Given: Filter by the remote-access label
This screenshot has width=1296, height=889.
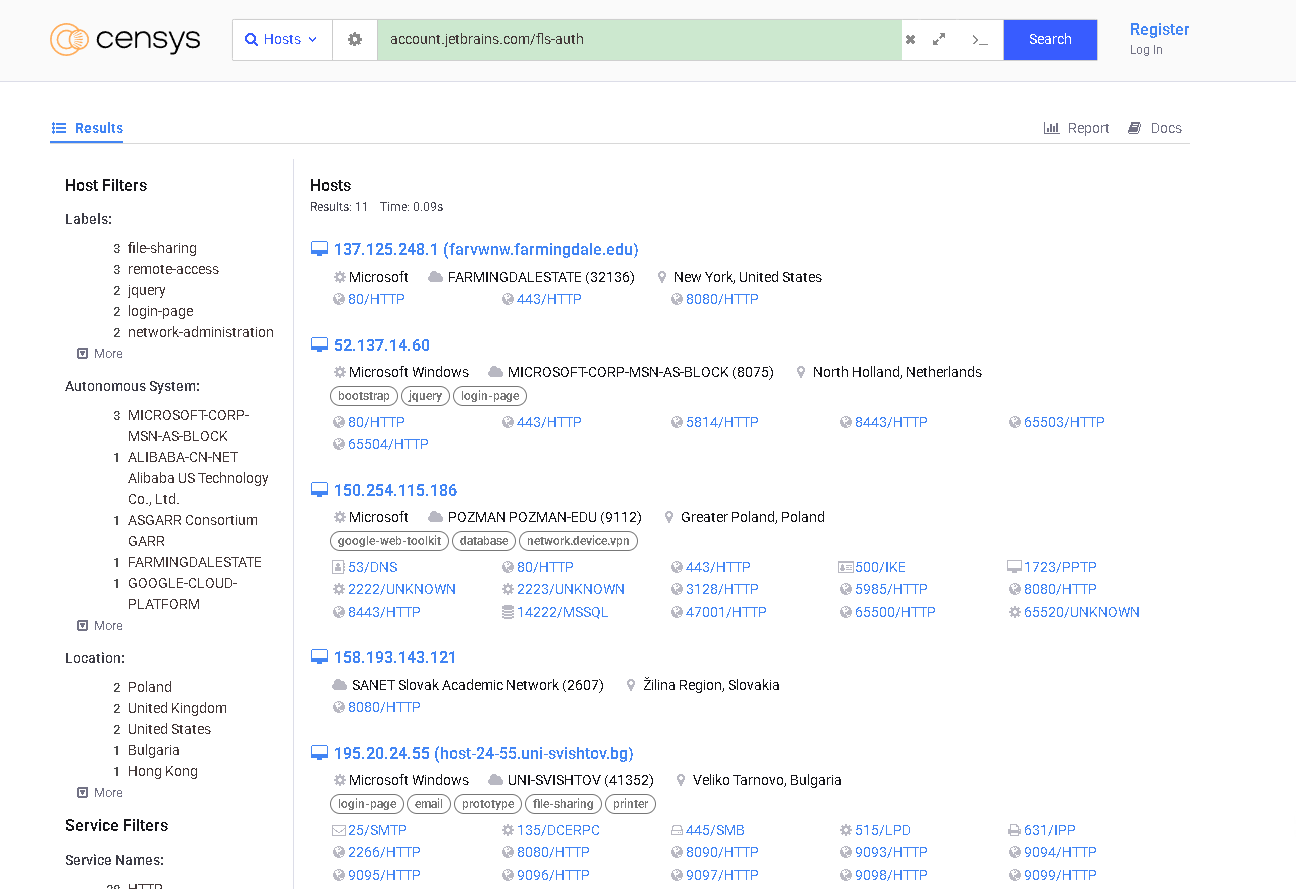Looking at the screenshot, I should pos(173,269).
